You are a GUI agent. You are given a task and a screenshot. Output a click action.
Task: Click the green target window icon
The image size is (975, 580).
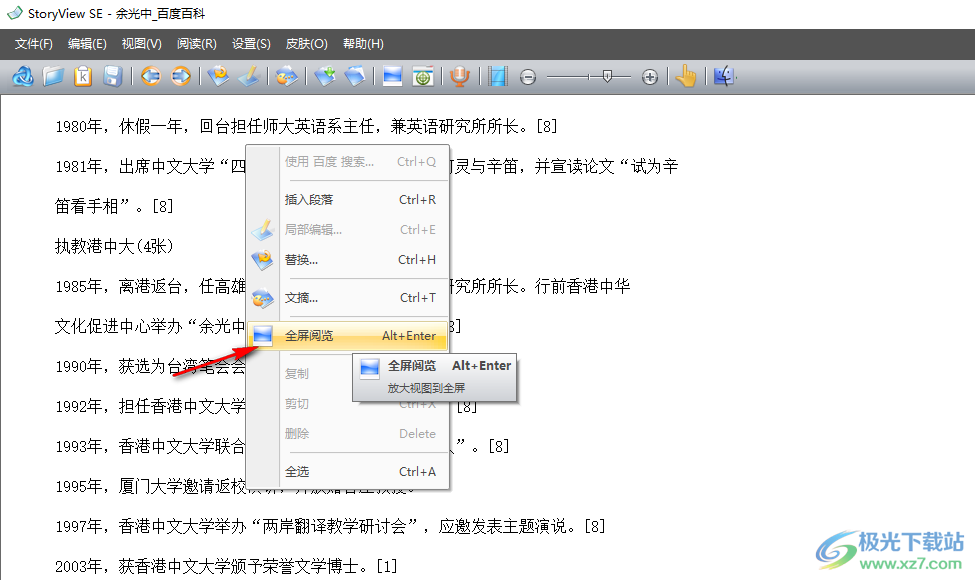tap(423, 76)
